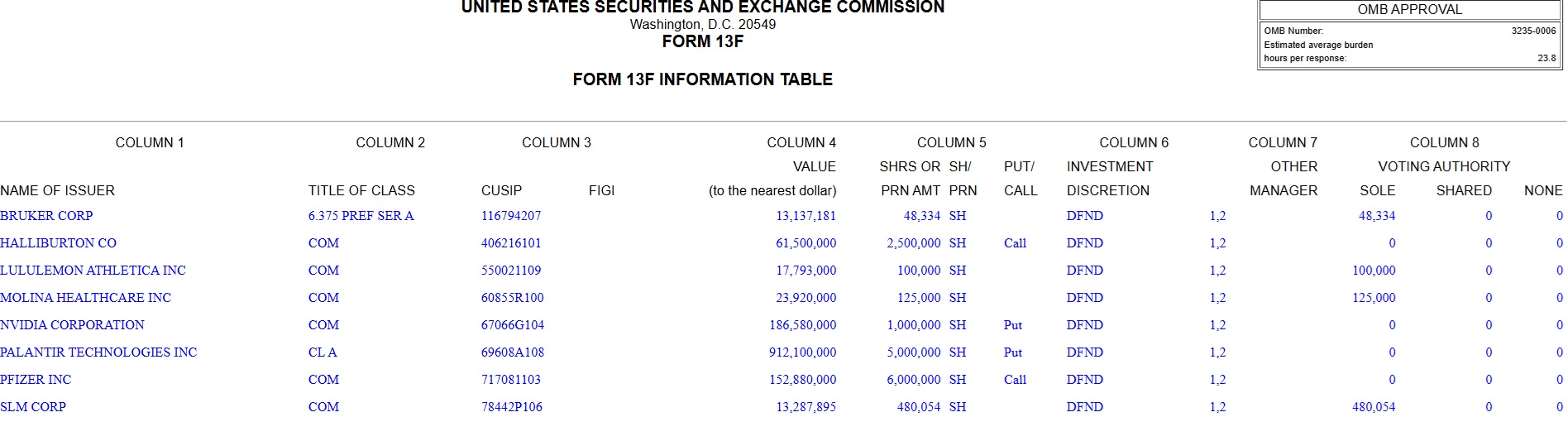Viewport: 1568px width, 441px height.
Task: Click the FIGI column header
Action: pos(601,190)
